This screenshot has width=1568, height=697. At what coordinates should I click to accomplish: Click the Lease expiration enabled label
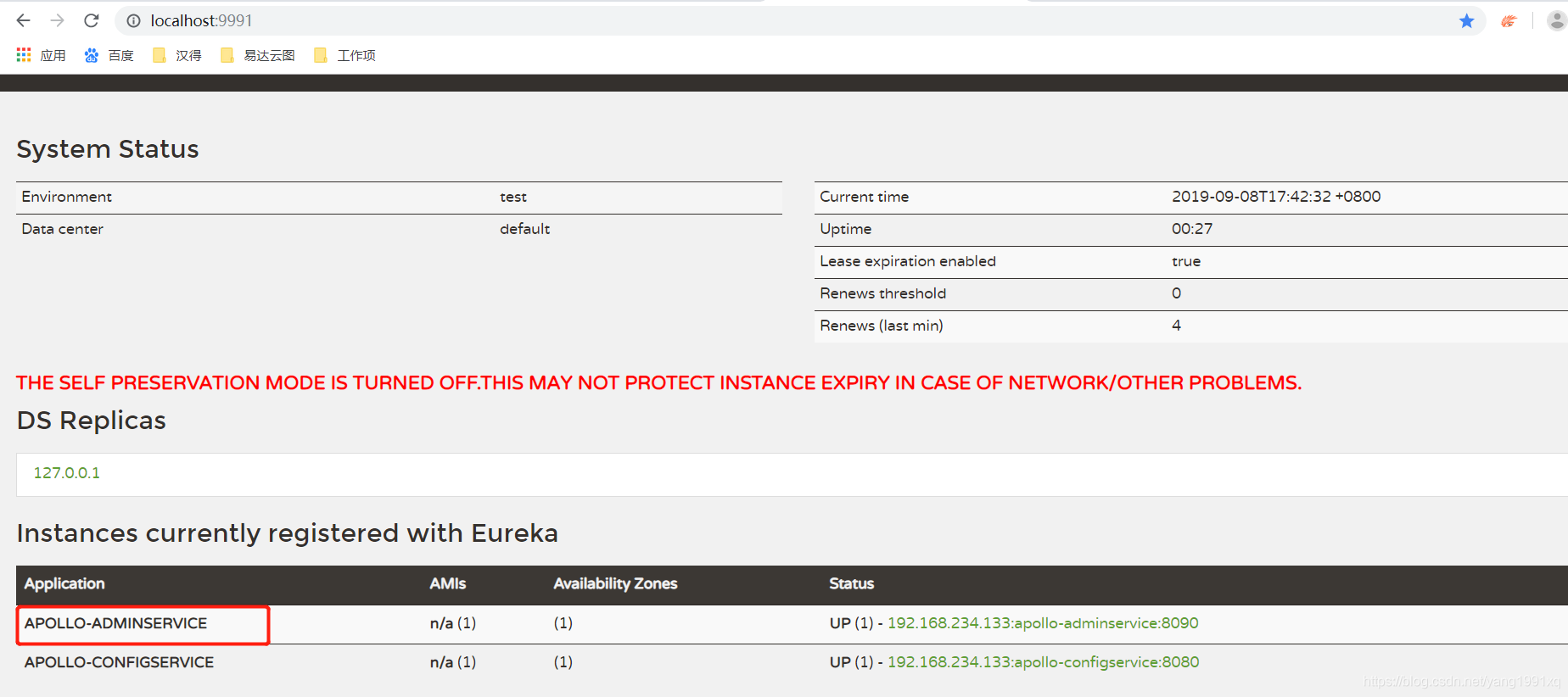click(x=908, y=261)
